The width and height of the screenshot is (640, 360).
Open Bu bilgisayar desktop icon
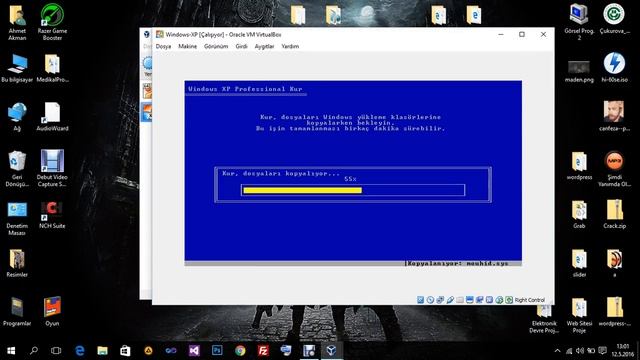17,68
